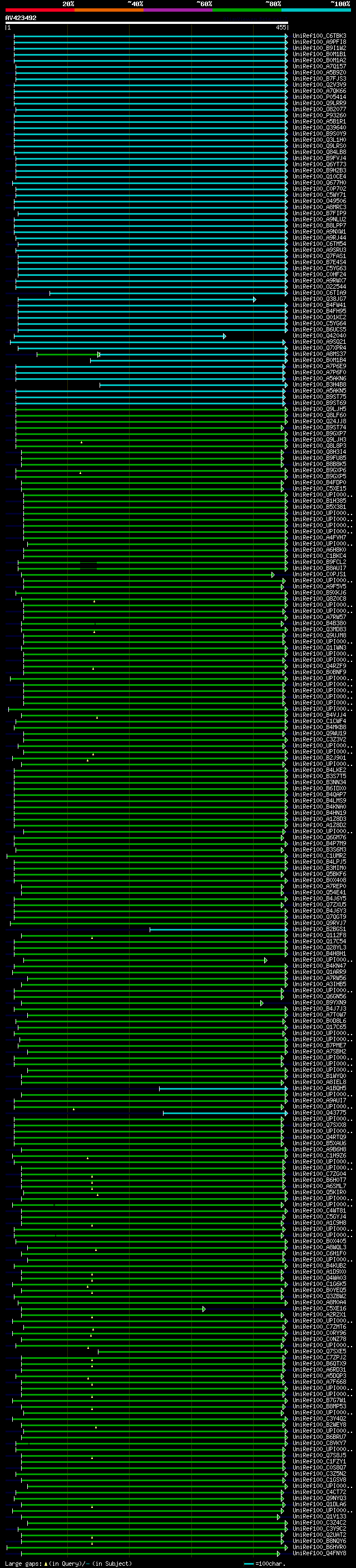This screenshot has width=356, height=1568.
Task: Select hit label UniRef100_Q24JJ8
Action: (319, 421)
